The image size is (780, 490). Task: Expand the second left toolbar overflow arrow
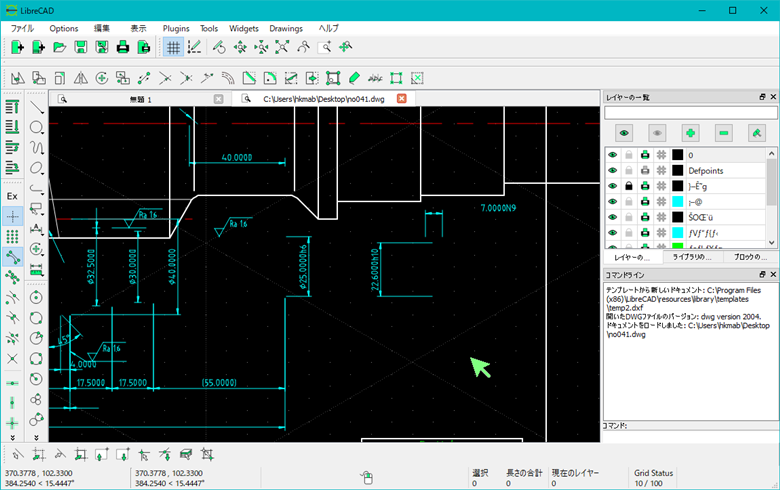coord(36,436)
